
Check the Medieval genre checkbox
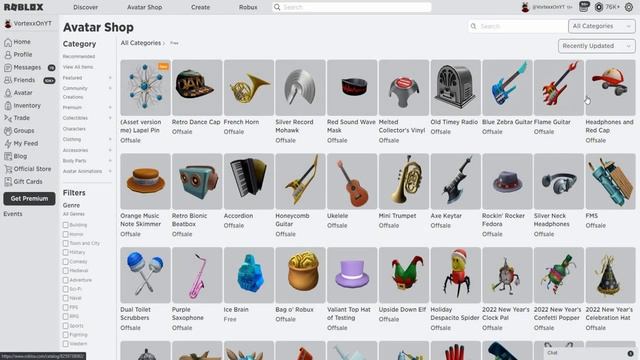pyautogui.click(x=65, y=271)
